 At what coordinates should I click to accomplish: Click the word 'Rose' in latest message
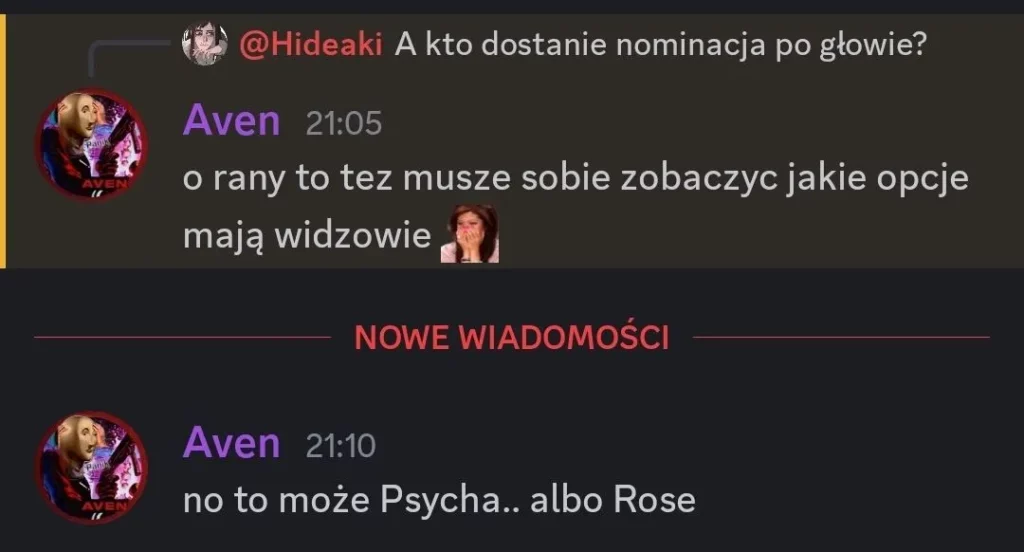654,500
